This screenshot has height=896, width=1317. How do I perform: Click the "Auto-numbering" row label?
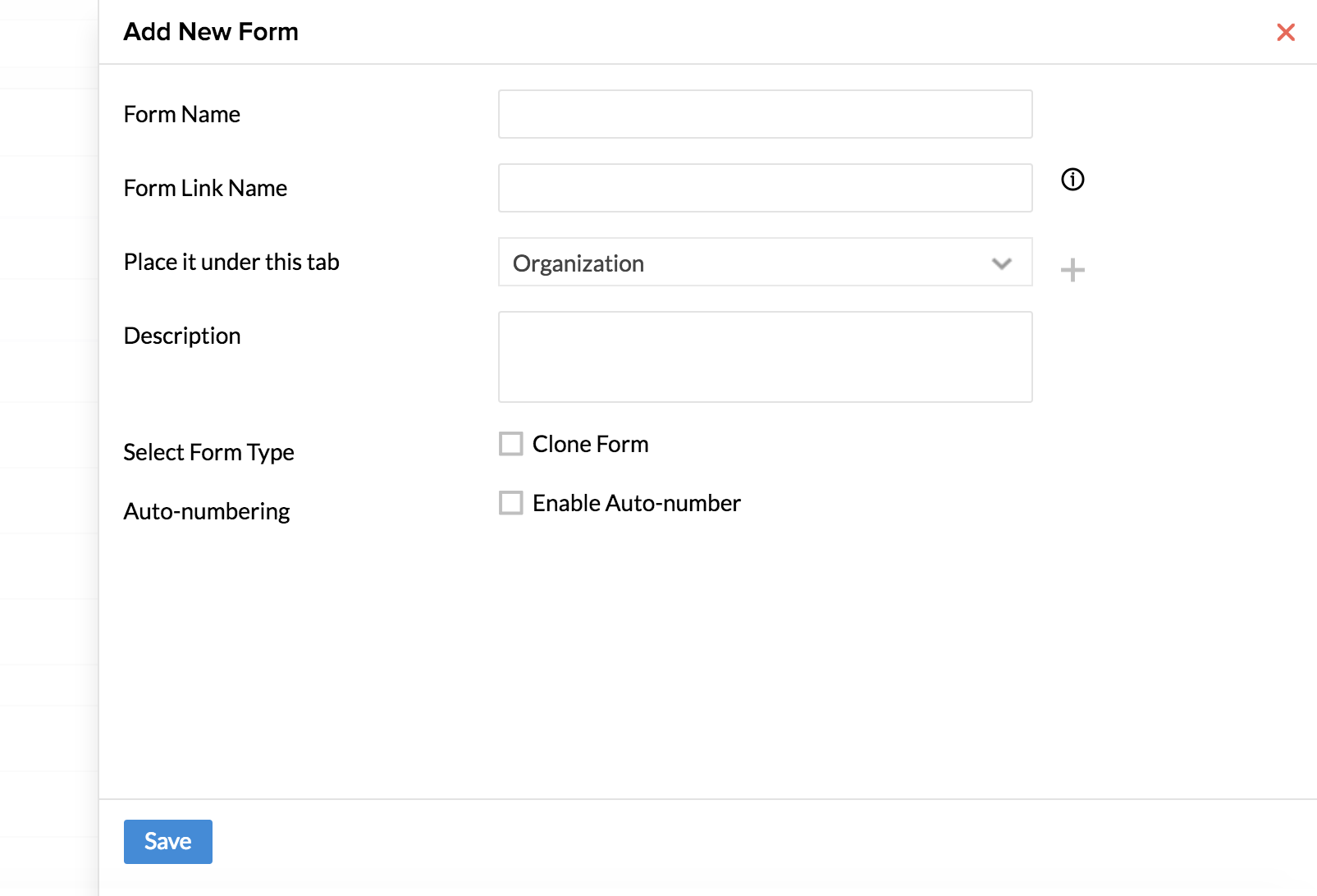tap(207, 511)
